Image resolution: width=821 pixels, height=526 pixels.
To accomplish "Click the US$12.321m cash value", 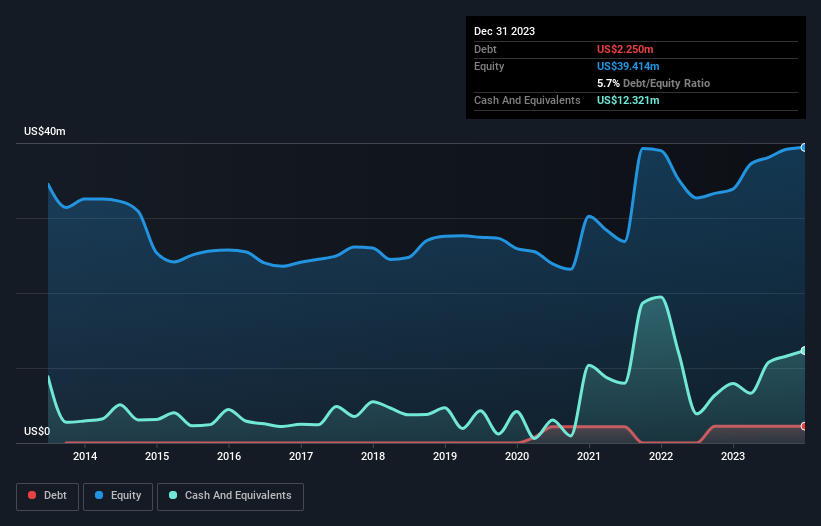I will [x=628, y=100].
